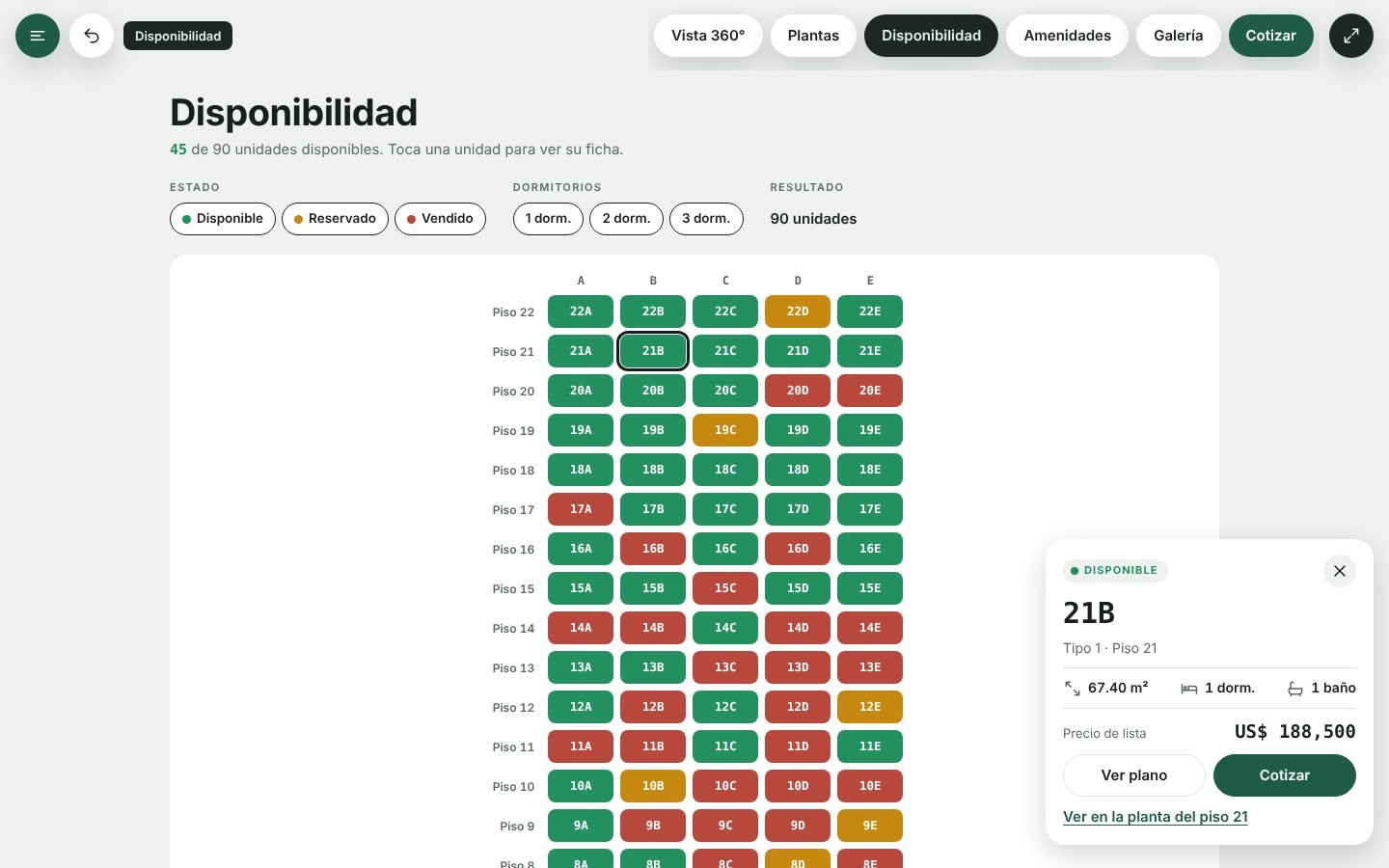Viewport: 1389px width, 868px height.
Task: Toggle fullscreen with the expand arrows icon
Action: click(1351, 36)
